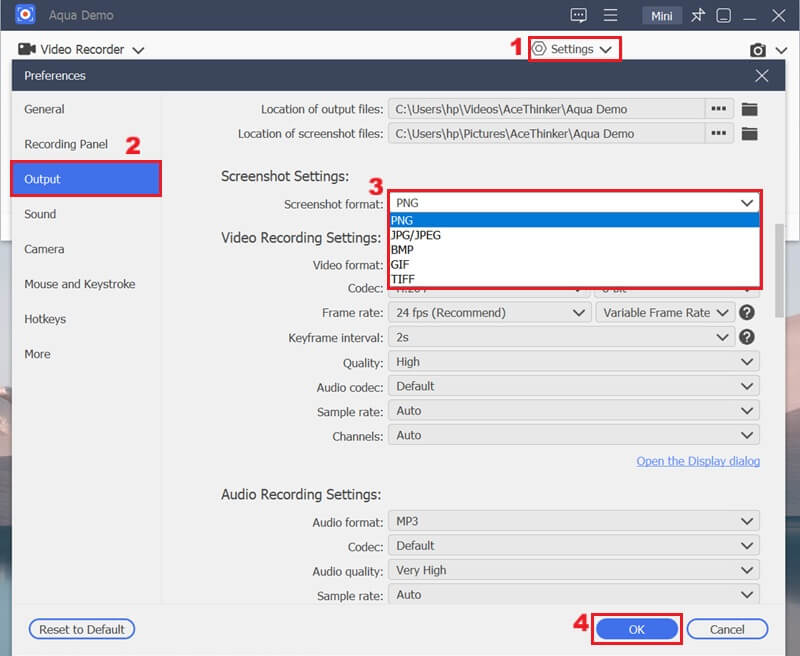
Task: Expand the Settings dropdown
Action: point(572,49)
